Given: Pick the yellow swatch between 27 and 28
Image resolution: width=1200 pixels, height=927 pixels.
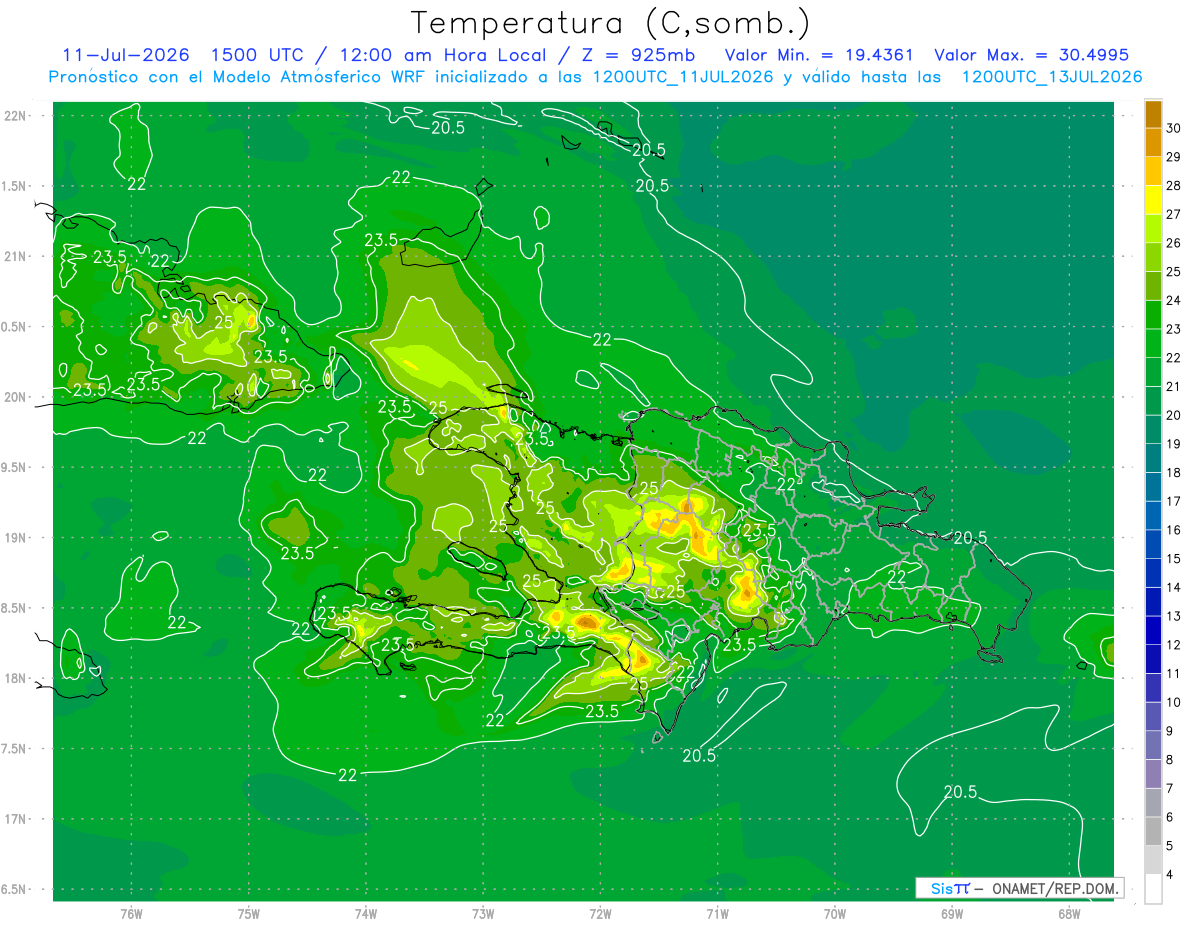Looking at the screenshot, I should tap(1153, 200).
